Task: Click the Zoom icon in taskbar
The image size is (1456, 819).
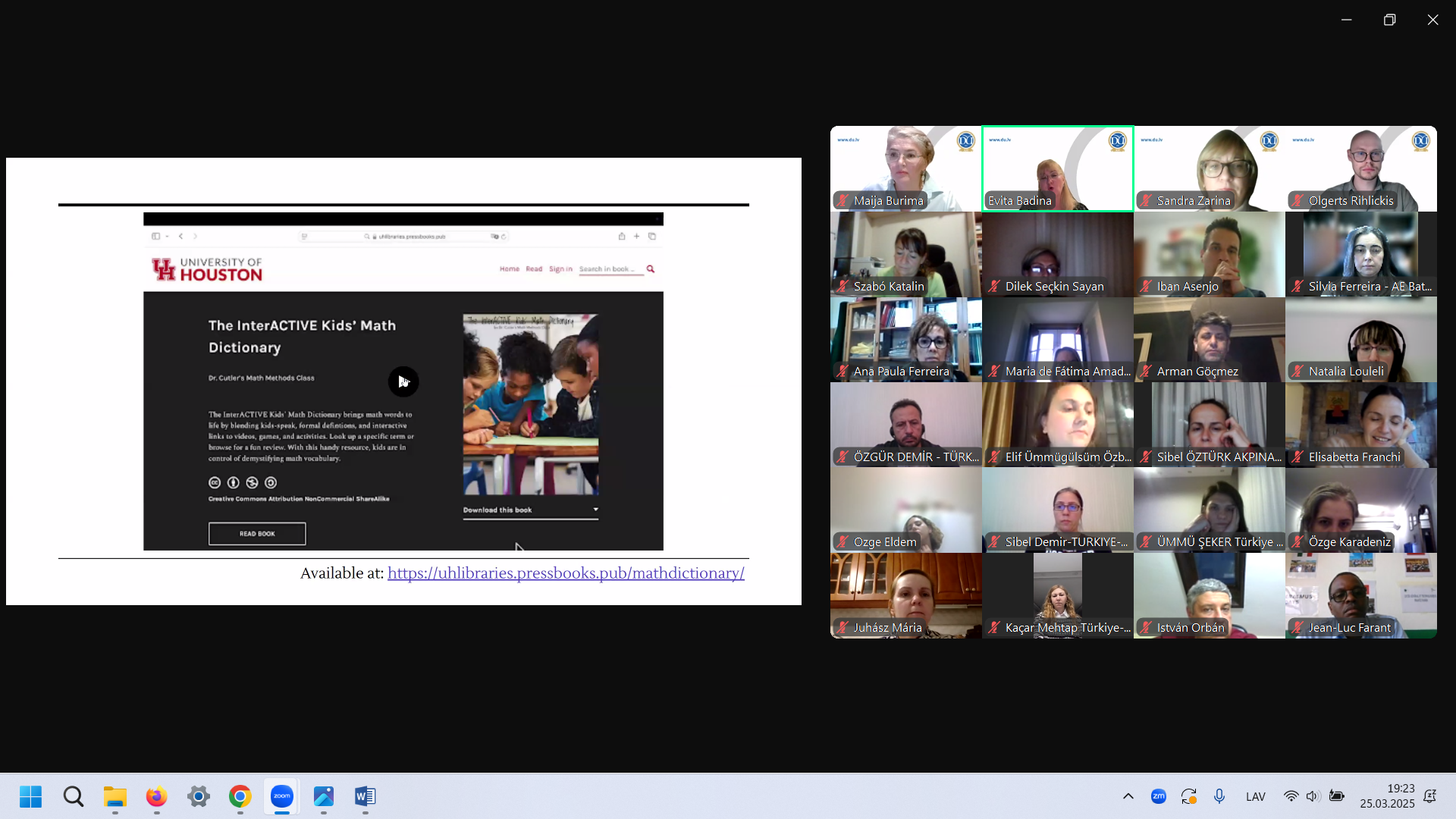Action: pyautogui.click(x=282, y=796)
